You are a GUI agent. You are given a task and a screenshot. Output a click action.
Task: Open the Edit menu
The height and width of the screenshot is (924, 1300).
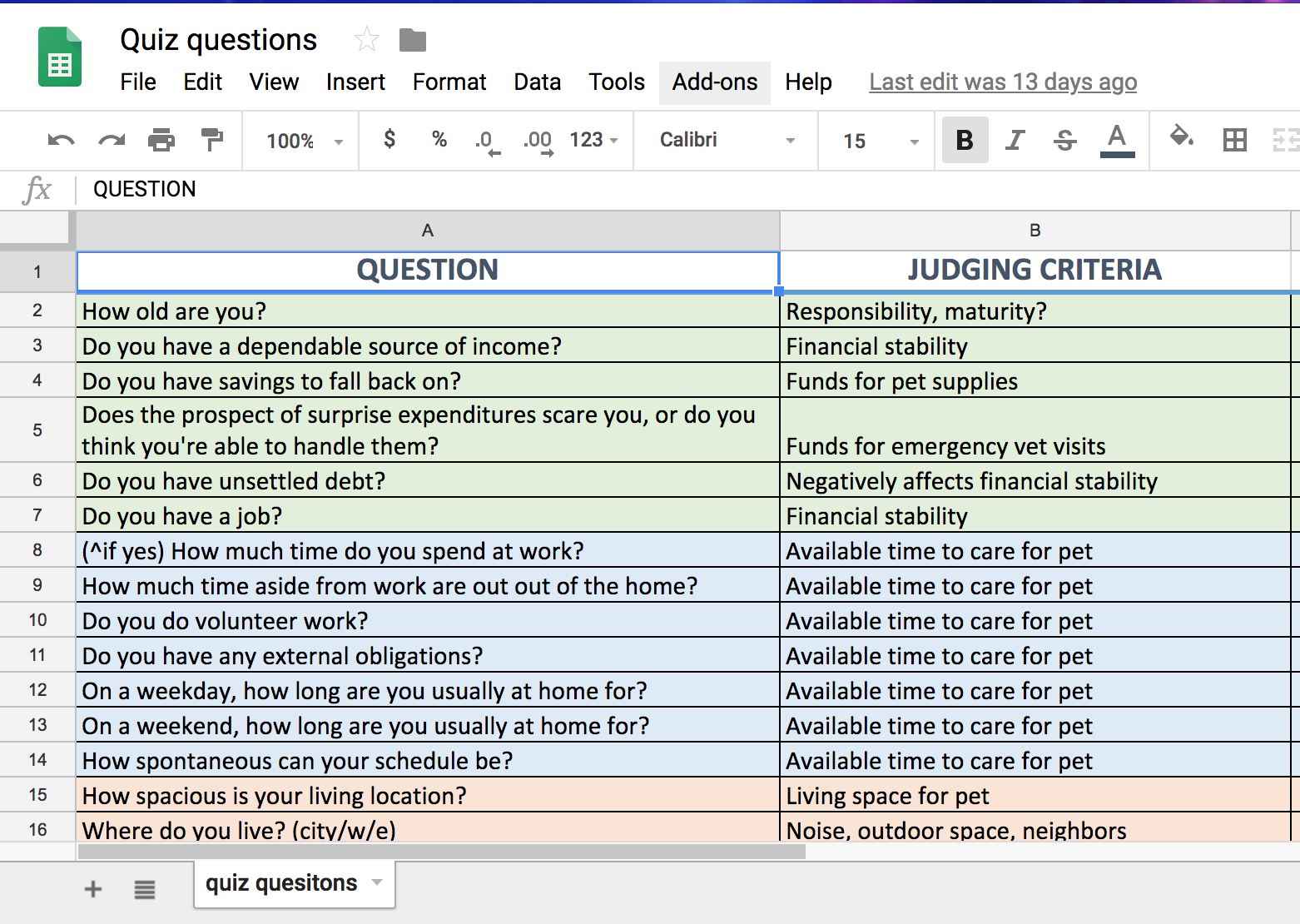(x=203, y=82)
